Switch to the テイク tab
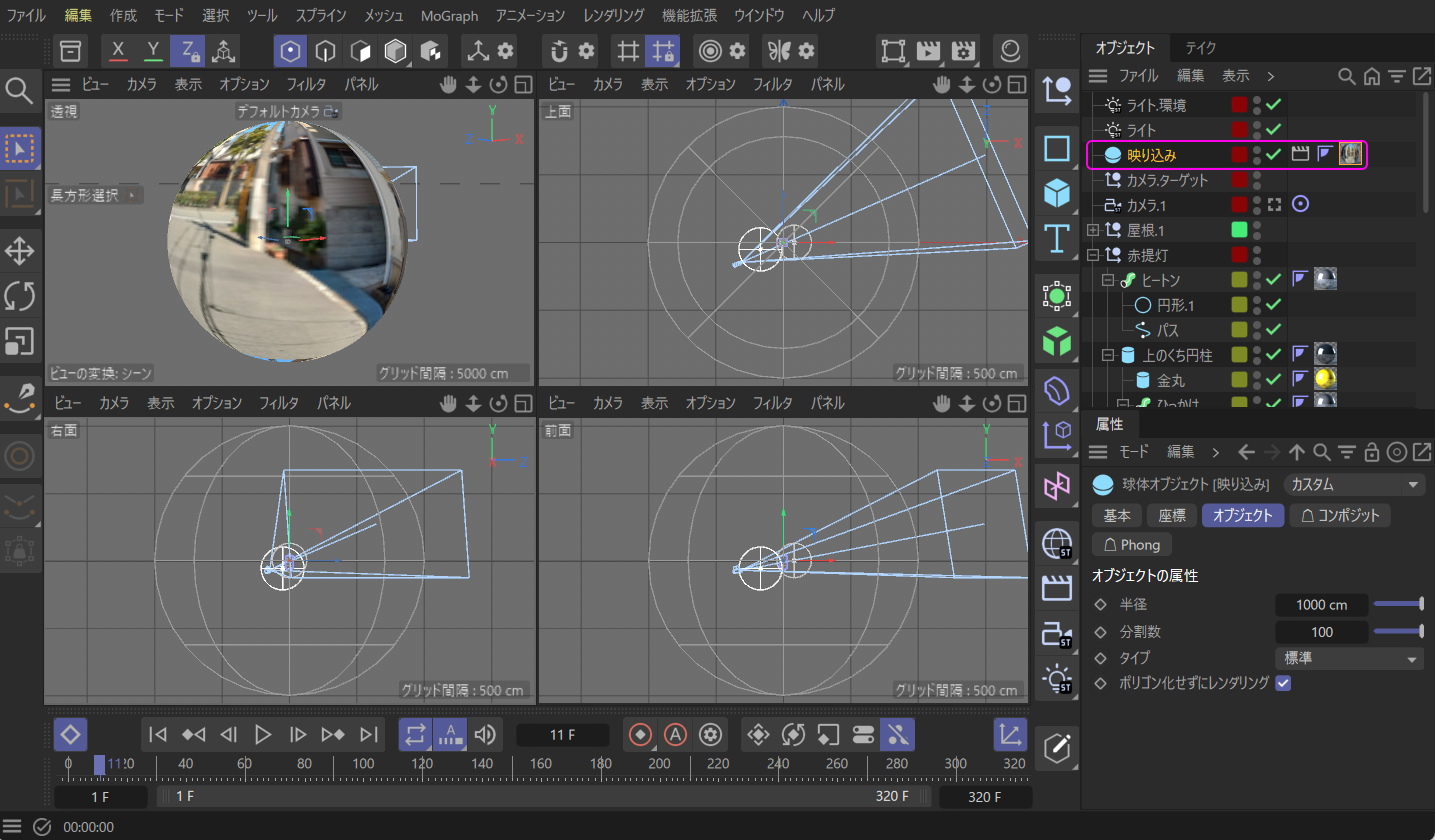This screenshot has height=840, width=1435. tap(1200, 47)
